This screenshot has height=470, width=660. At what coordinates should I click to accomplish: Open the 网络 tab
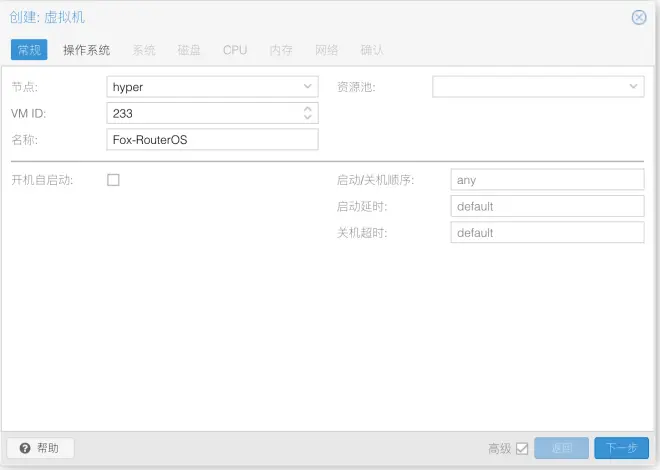[x=327, y=50]
